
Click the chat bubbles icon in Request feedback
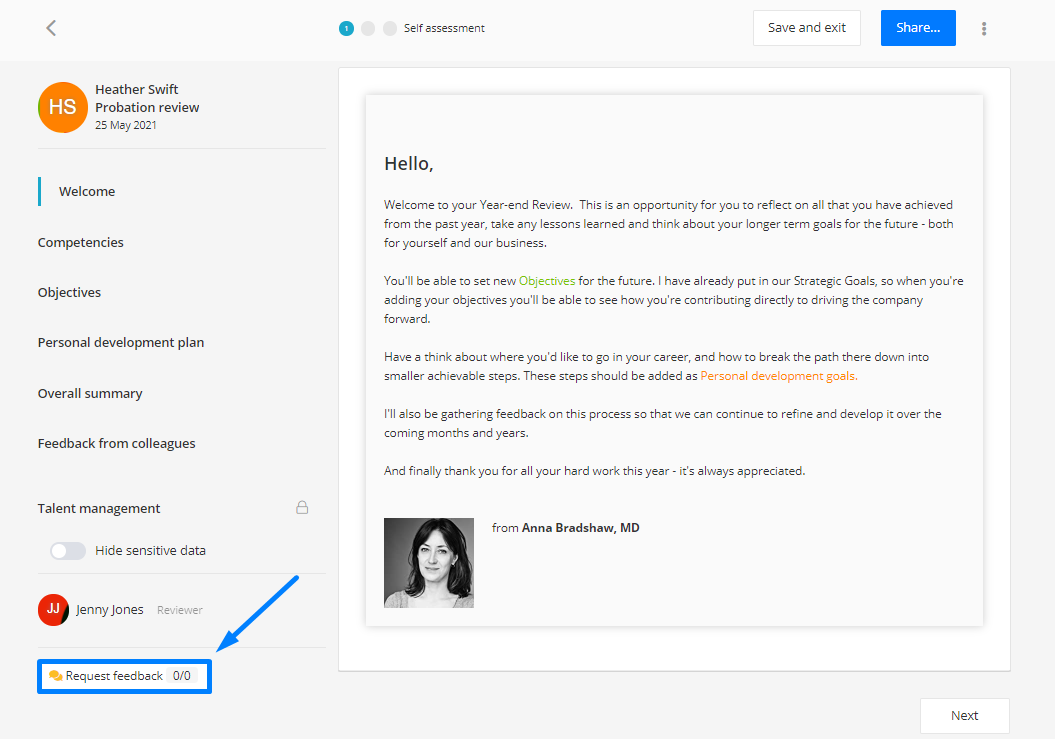tap(56, 675)
